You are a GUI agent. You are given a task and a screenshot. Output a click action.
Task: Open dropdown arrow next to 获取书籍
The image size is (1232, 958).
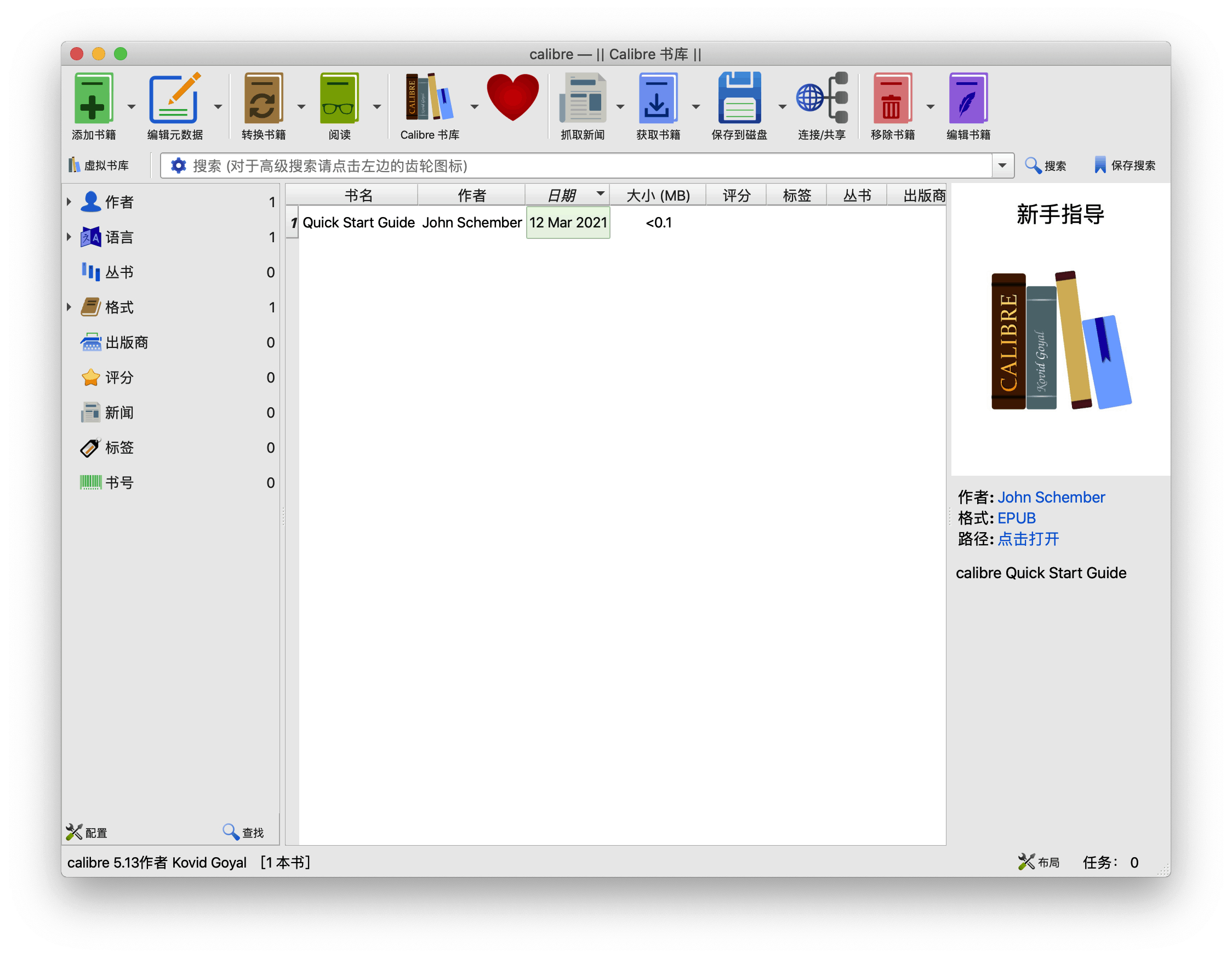[695, 106]
